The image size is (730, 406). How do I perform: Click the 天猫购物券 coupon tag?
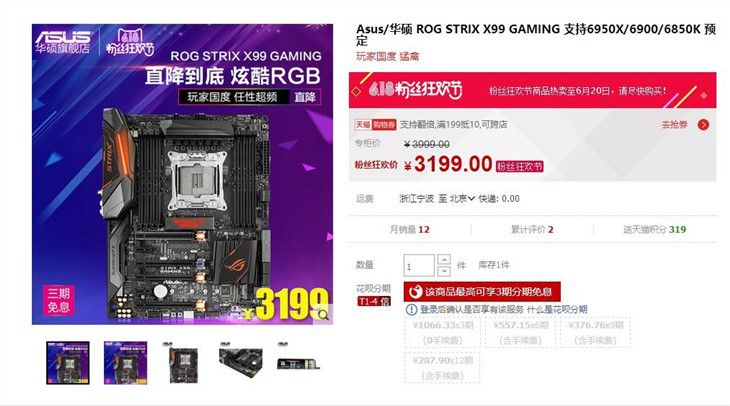(375, 125)
